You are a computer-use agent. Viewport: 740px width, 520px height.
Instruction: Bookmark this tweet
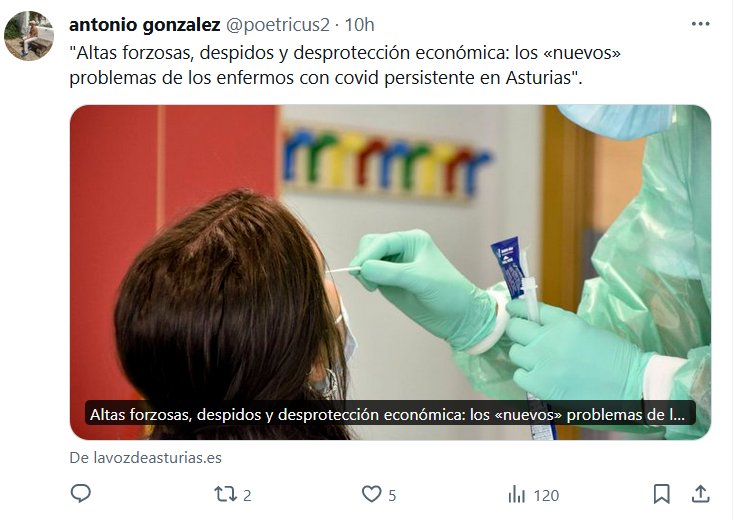click(661, 494)
